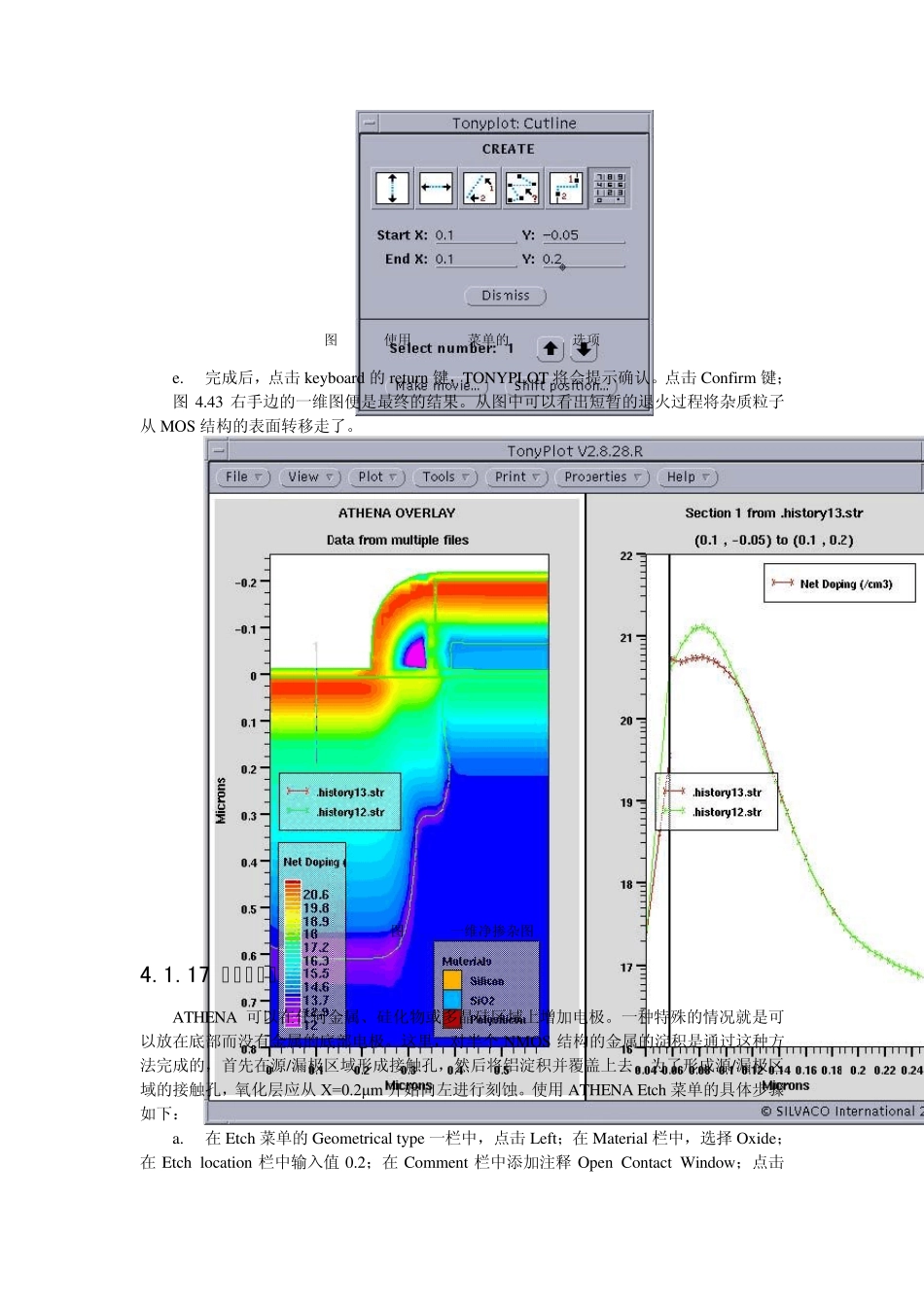Click the blue SiO2 material swatch
The width and height of the screenshot is (924, 1307).
point(452,1000)
